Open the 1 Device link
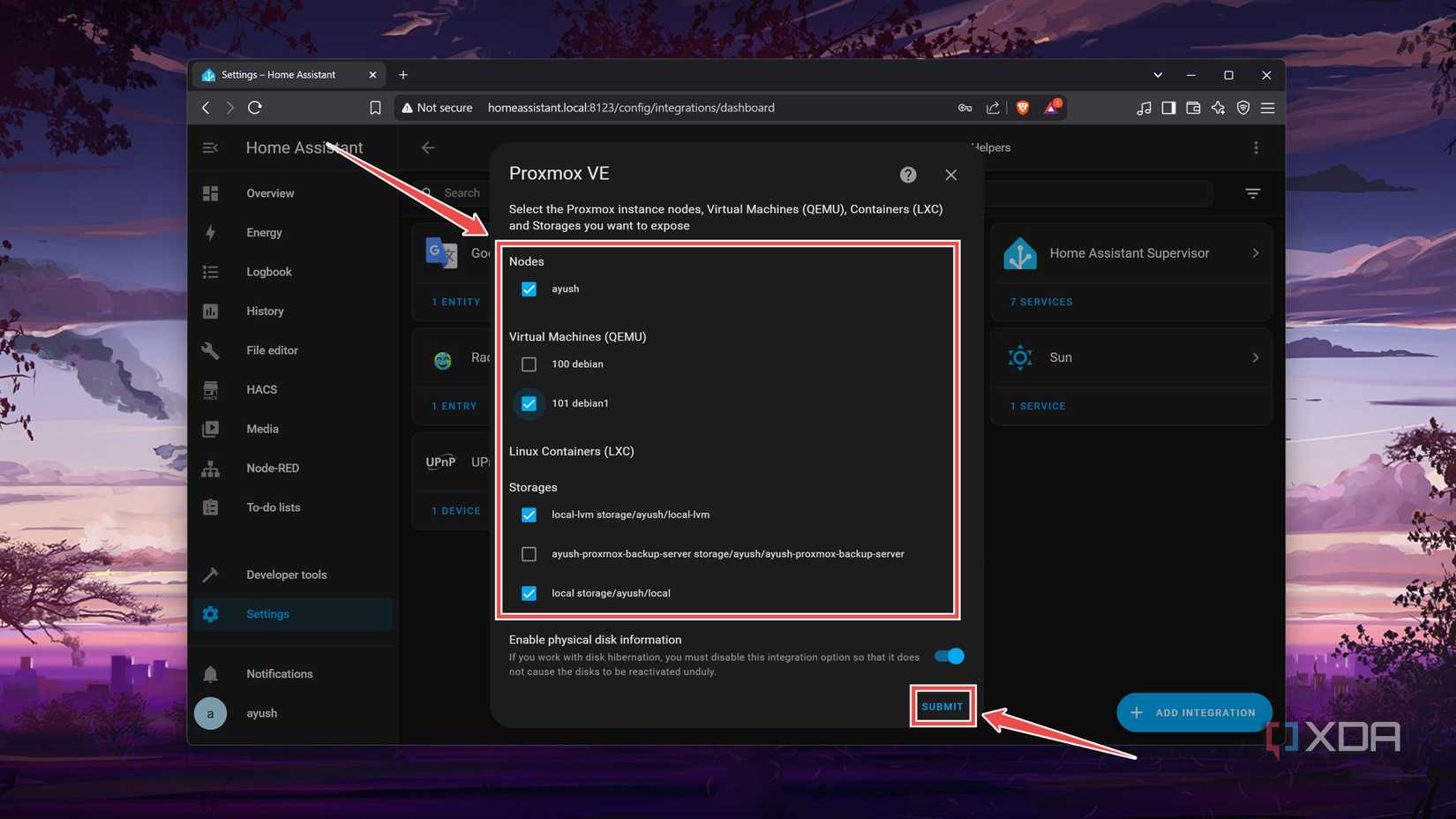This screenshot has width=1456, height=819. coord(456,511)
